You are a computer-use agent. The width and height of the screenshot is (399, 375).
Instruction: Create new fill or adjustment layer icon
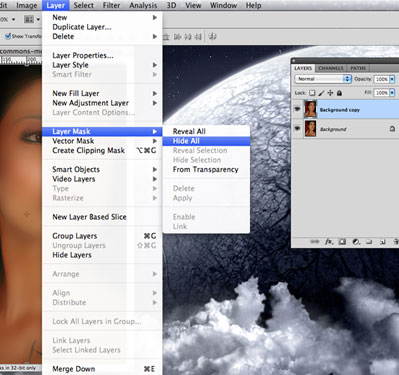point(356,242)
